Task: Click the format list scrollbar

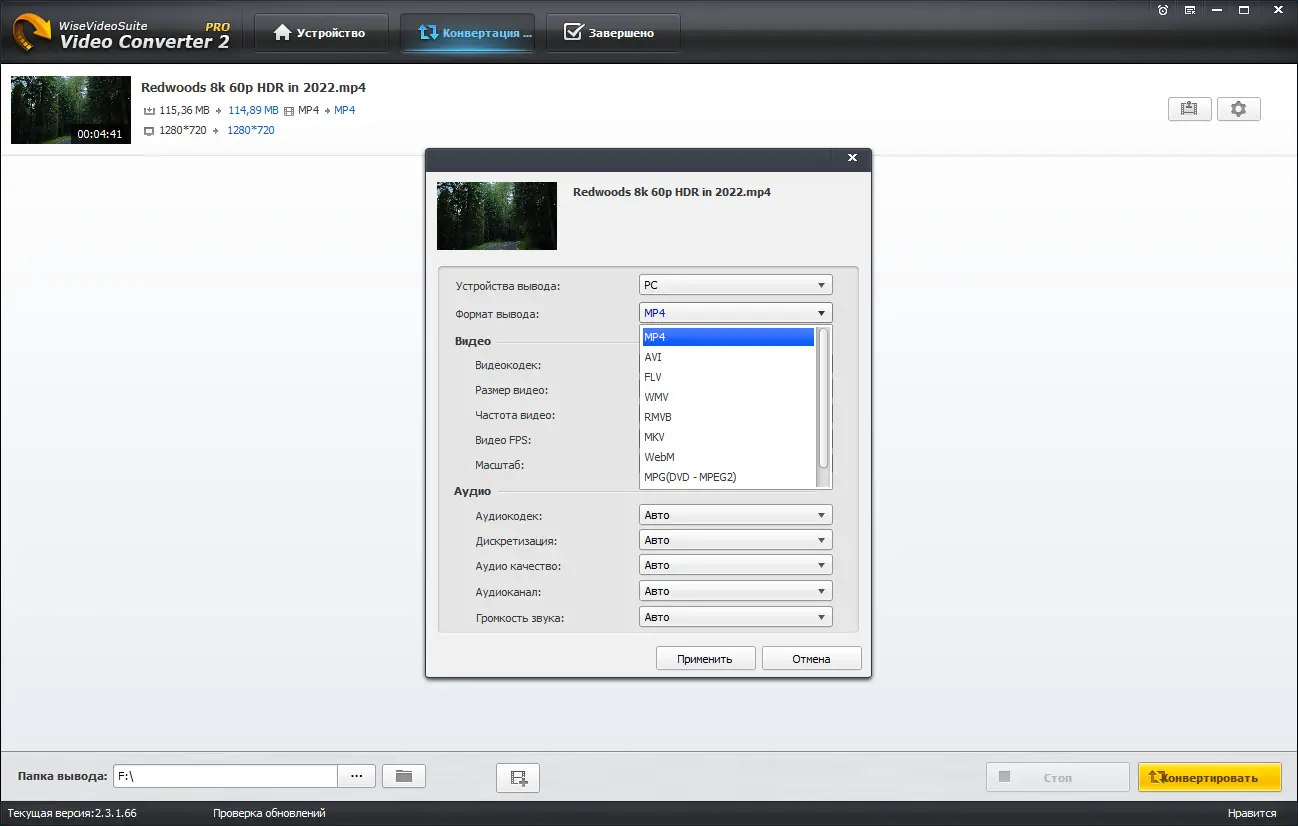Action: click(x=824, y=398)
